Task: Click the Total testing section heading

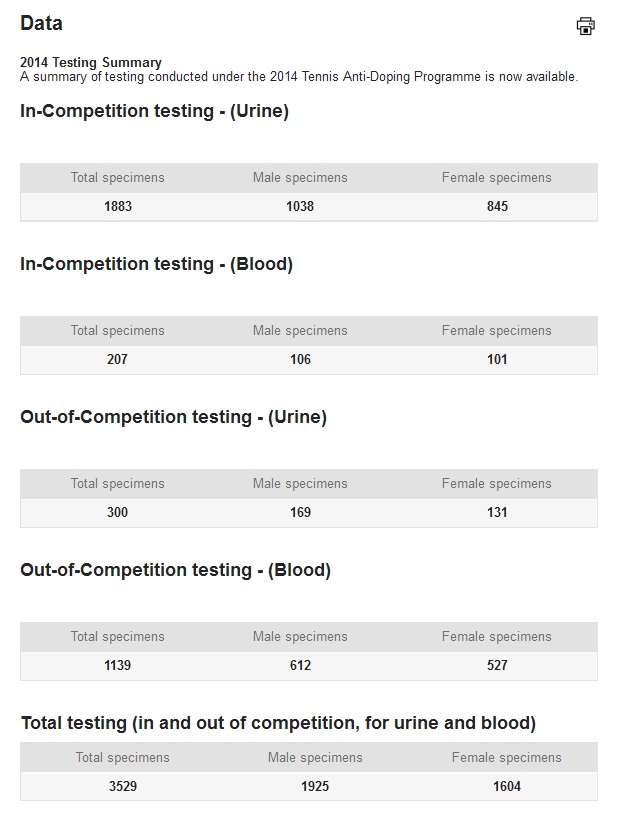Action: (279, 723)
